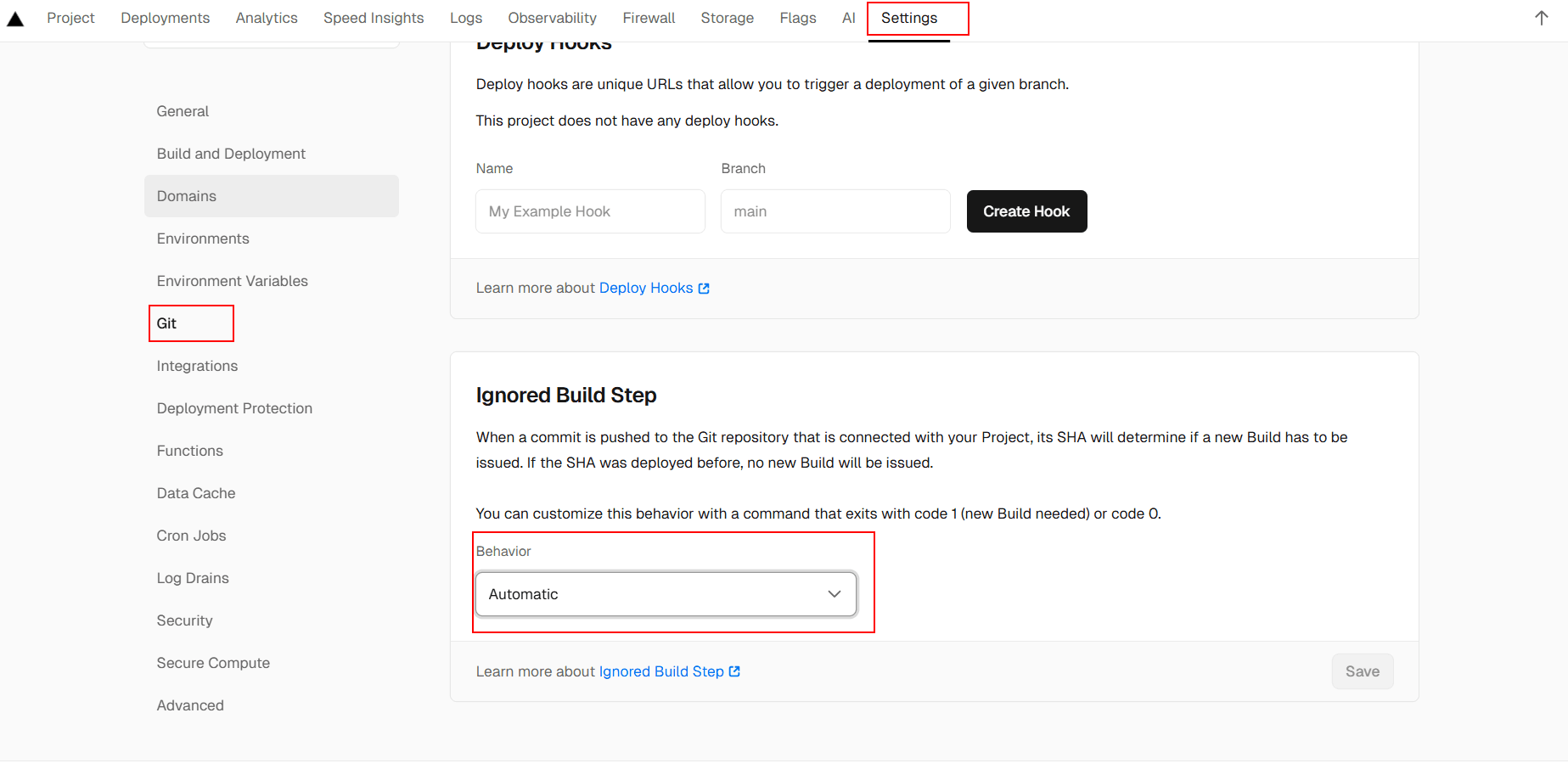1568x769 pixels.
Task: Open the Ignored Build Step docs link
Action: pyautogui.click(x=669, y=671)
